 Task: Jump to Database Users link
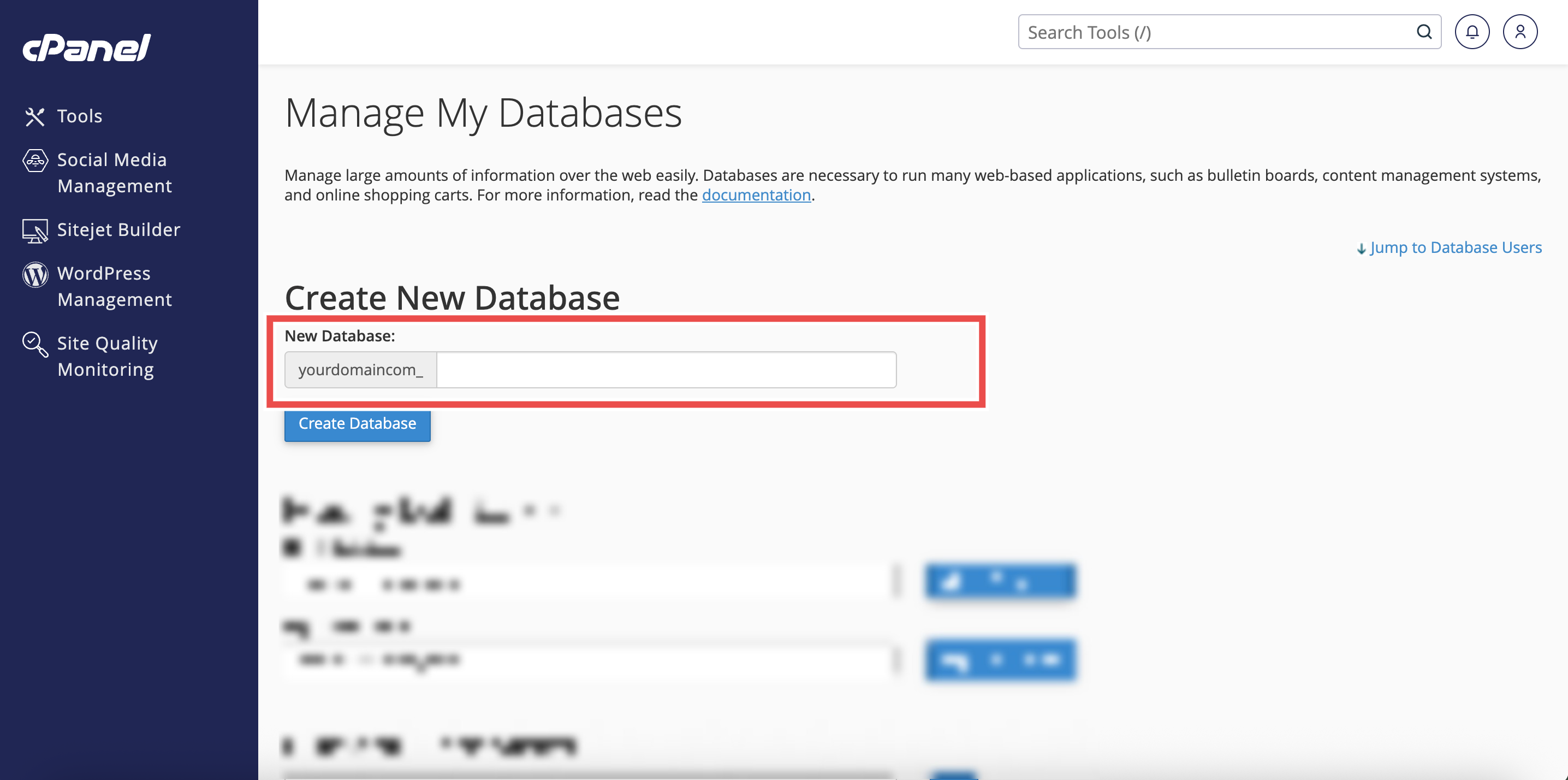coord(1450,247)
